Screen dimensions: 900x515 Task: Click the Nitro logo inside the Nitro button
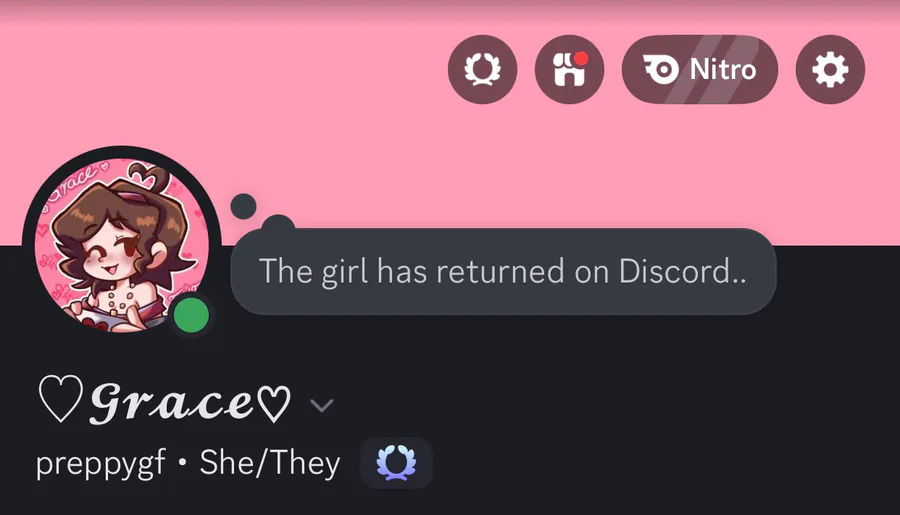pyautogui.click(x=661, y=69)
